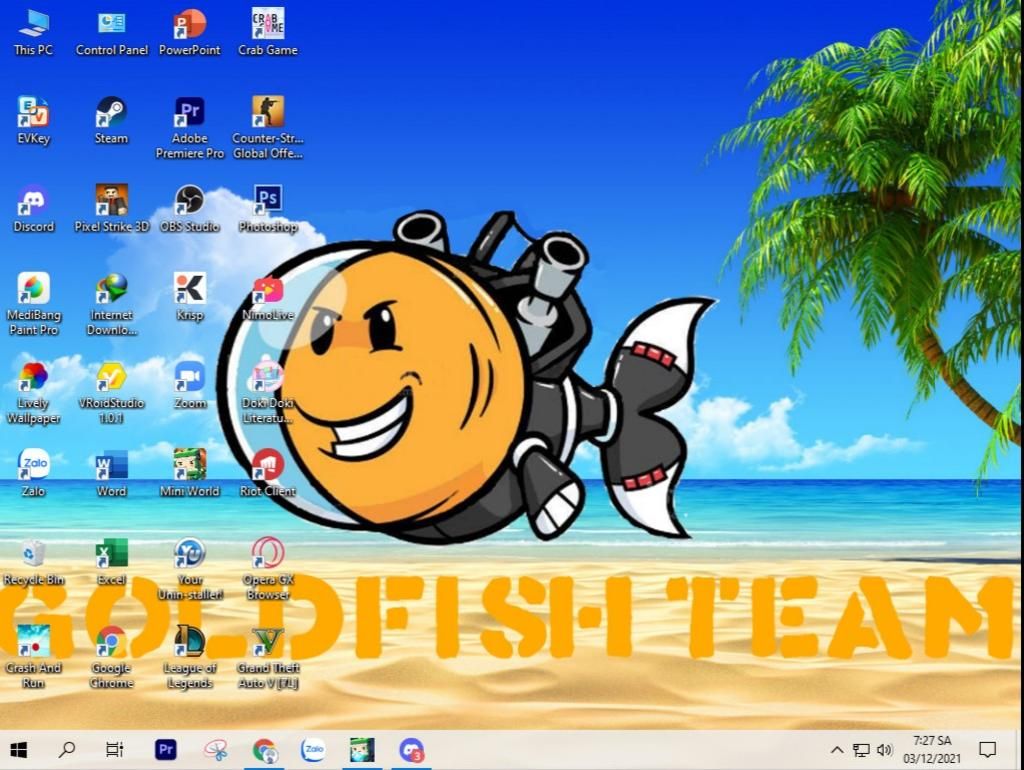Select the Pixel Strike 3D shortcut
This screenshot has width=1024, height=770.
pyautogui.click(x=112, y=209)
